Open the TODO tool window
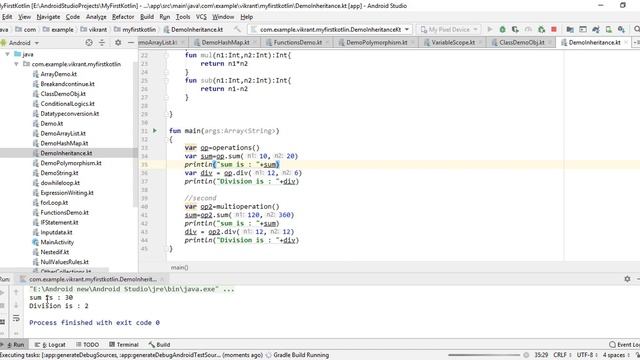640x360 pixels. coord(87,344)
